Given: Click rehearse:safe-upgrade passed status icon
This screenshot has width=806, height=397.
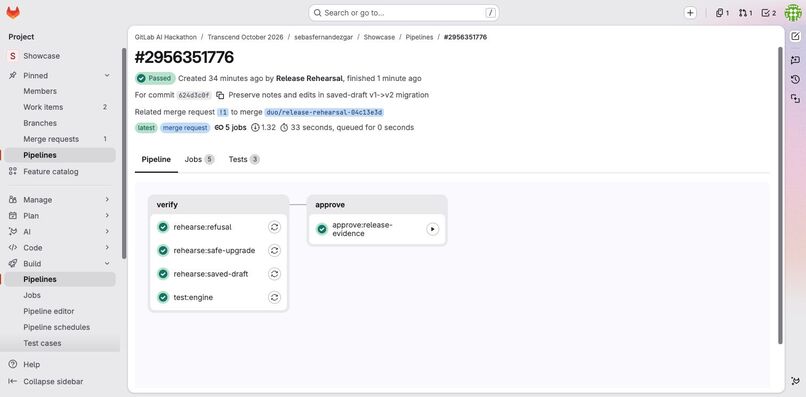Looking at the screenshot, I should [163, 250].
